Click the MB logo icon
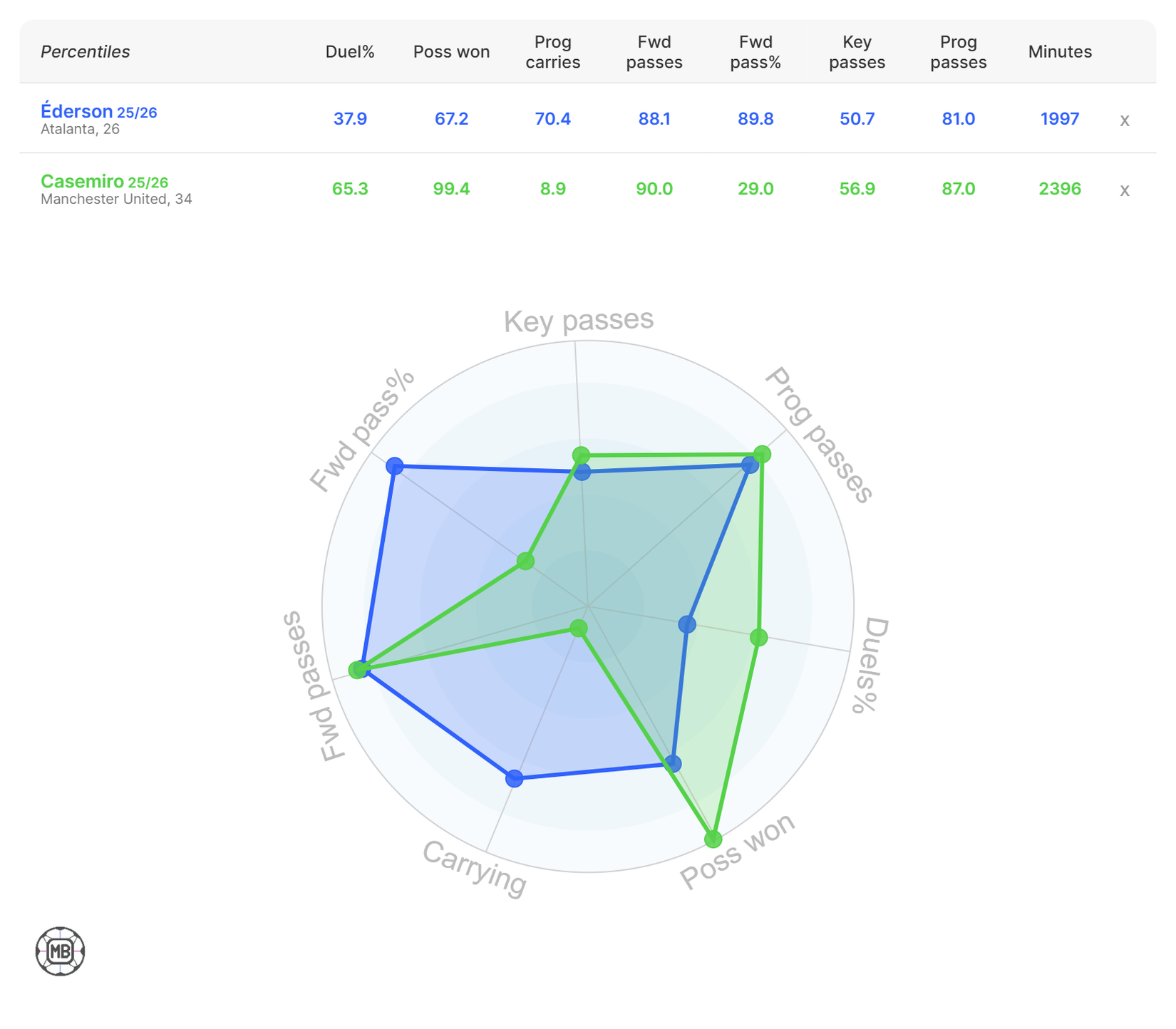 pyautogui.click(x=61, y=951)
